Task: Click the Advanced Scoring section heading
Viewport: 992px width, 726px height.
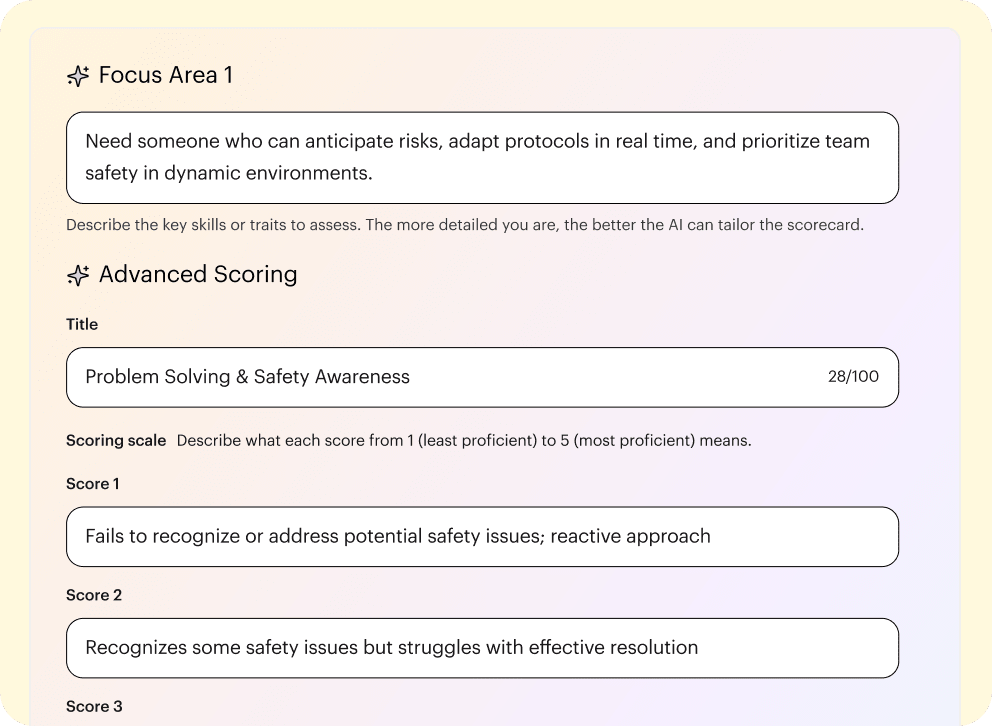Action: click(x=198, y=274)
